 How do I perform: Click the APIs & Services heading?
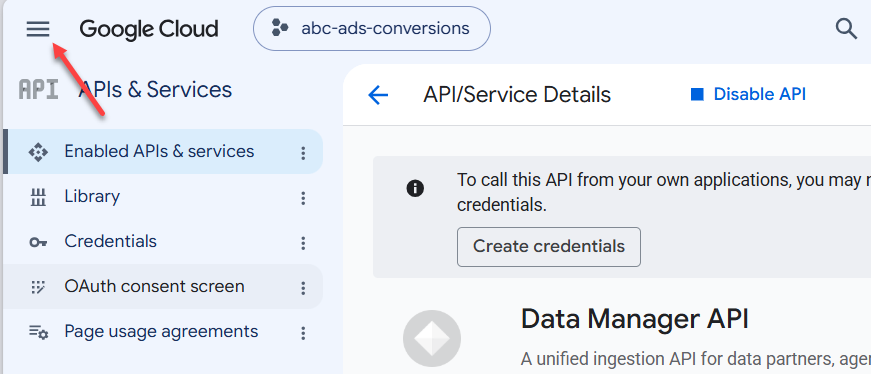pos(155,89)
